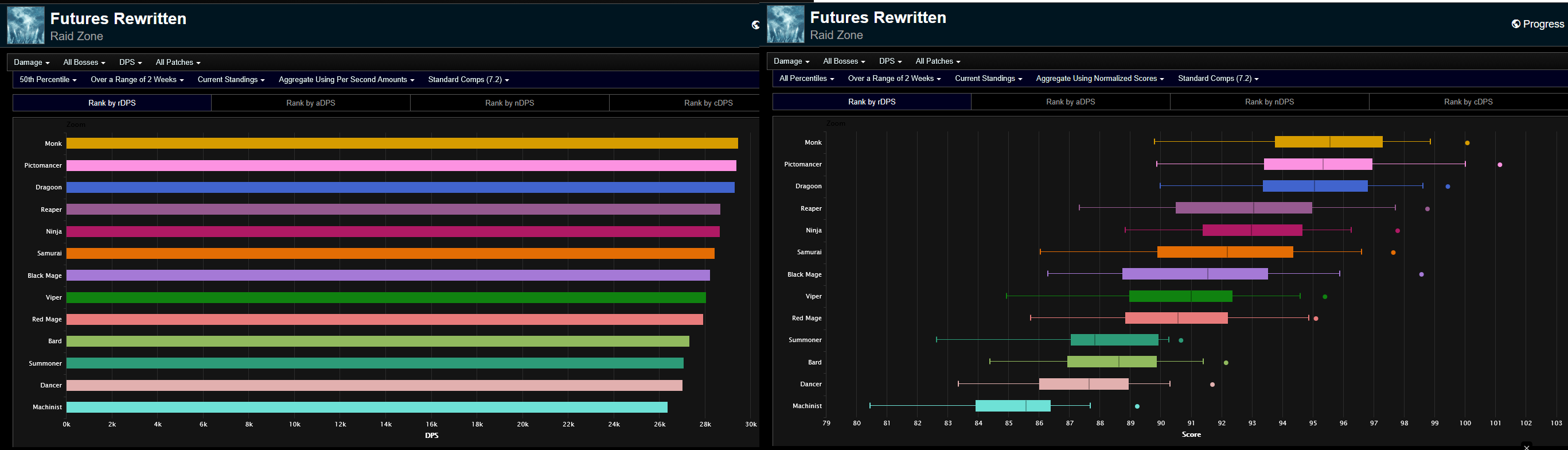The width and height of the screenshot is (1568, 450).
Task: Click the teal Summoner bar in the DPS chart
Action: click(x=375, y=363)
